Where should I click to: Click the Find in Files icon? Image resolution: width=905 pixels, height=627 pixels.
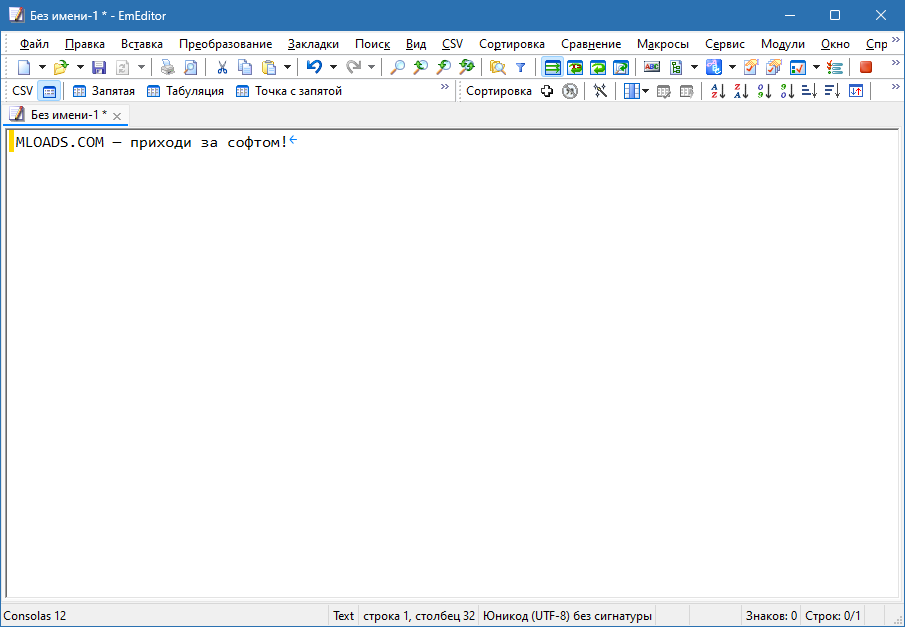point(498,68)
